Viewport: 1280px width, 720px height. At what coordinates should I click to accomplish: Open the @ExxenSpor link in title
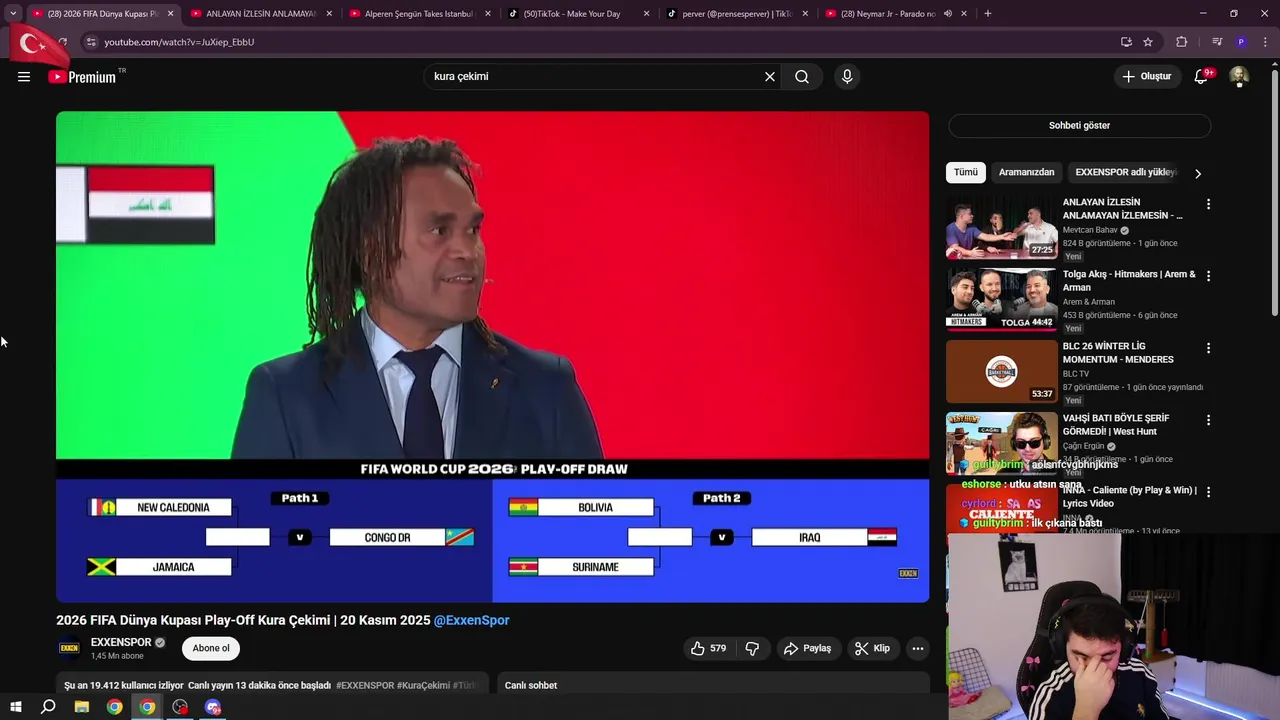coord(471,620)
